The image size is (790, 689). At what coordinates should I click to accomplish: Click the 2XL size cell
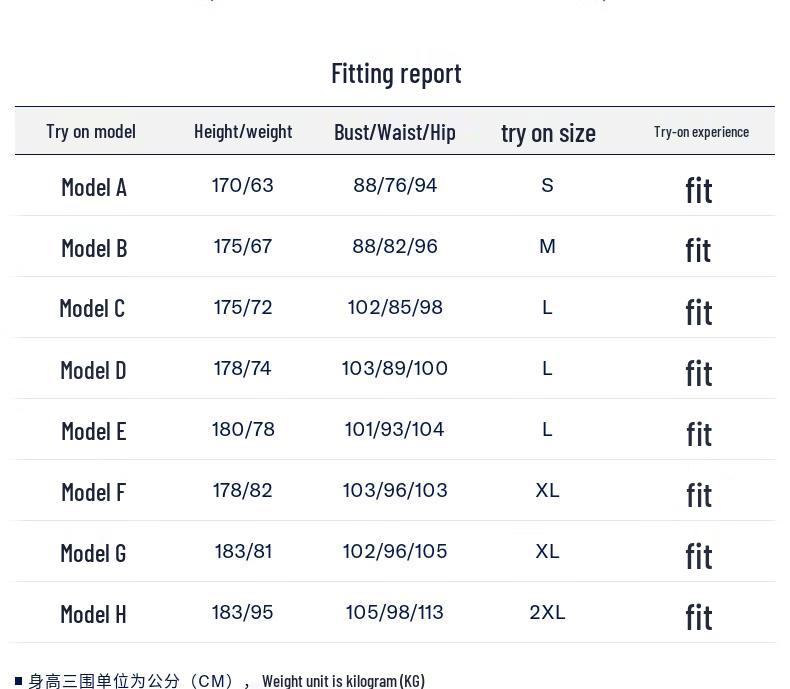click(547, 613)
